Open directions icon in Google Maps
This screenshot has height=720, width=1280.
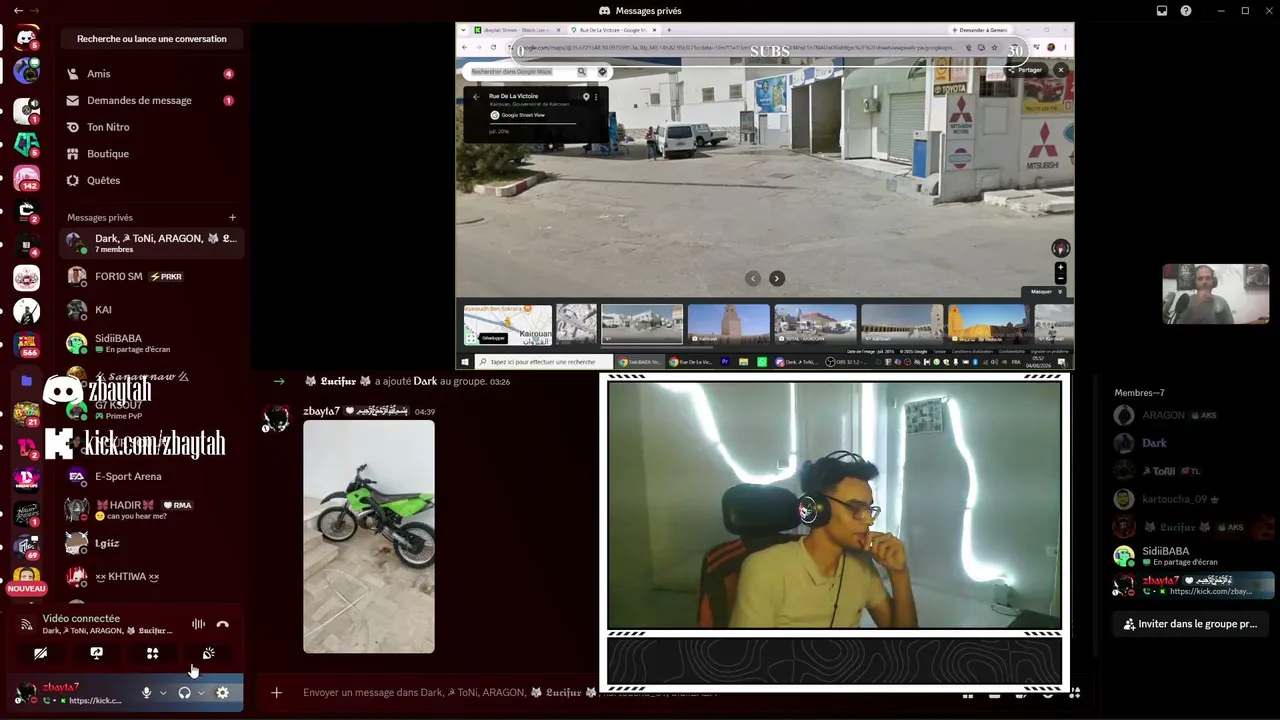pyautogui.click(x=602, y=72)
